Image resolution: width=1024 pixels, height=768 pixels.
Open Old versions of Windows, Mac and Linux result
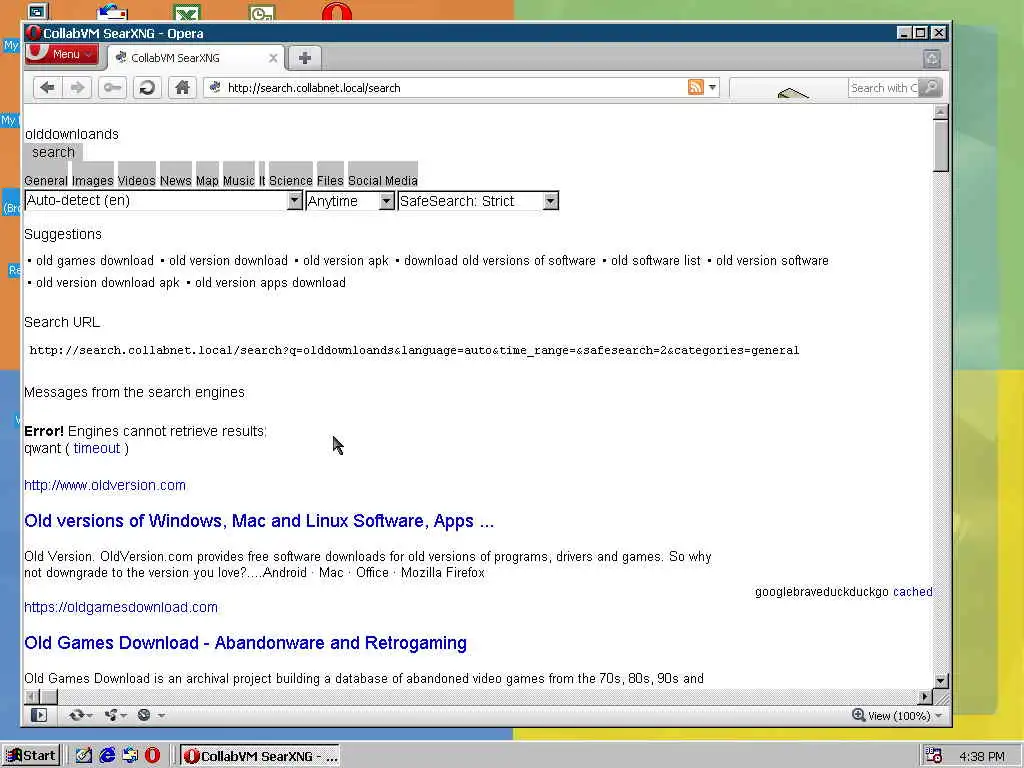click(259, 521)
